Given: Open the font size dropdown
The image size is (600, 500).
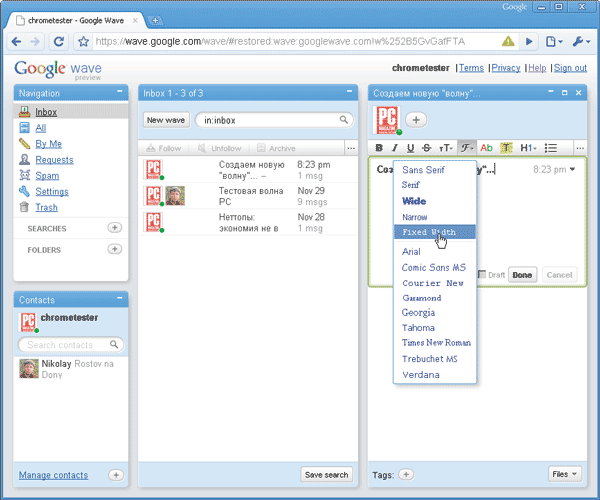Looking at the screenshot, I should (x=446, y=148).
